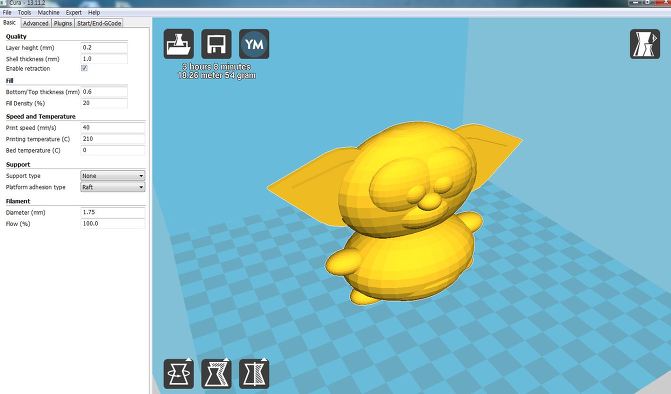
Task: Toggle the Enable retraction checkbox
Action: click(84, 68)
